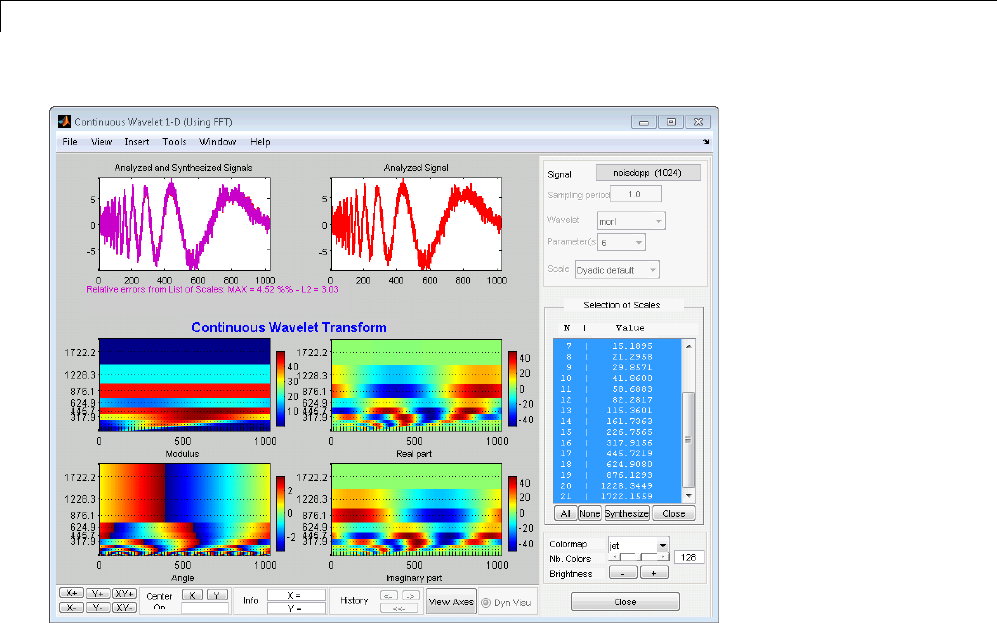Click the X+ zoom button
The image size is (997, 623).
click(70, 593)
